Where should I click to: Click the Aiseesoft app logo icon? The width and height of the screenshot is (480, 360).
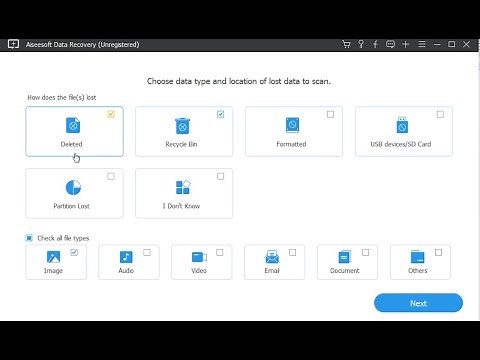click(x=13, y=44)
